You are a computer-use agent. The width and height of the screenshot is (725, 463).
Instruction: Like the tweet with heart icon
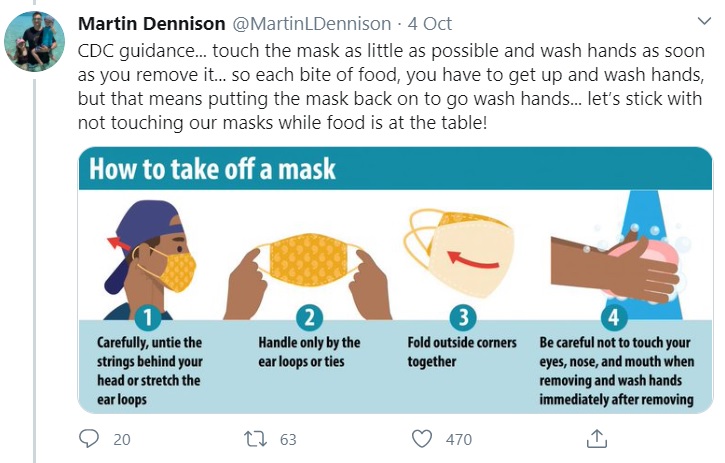422,439
